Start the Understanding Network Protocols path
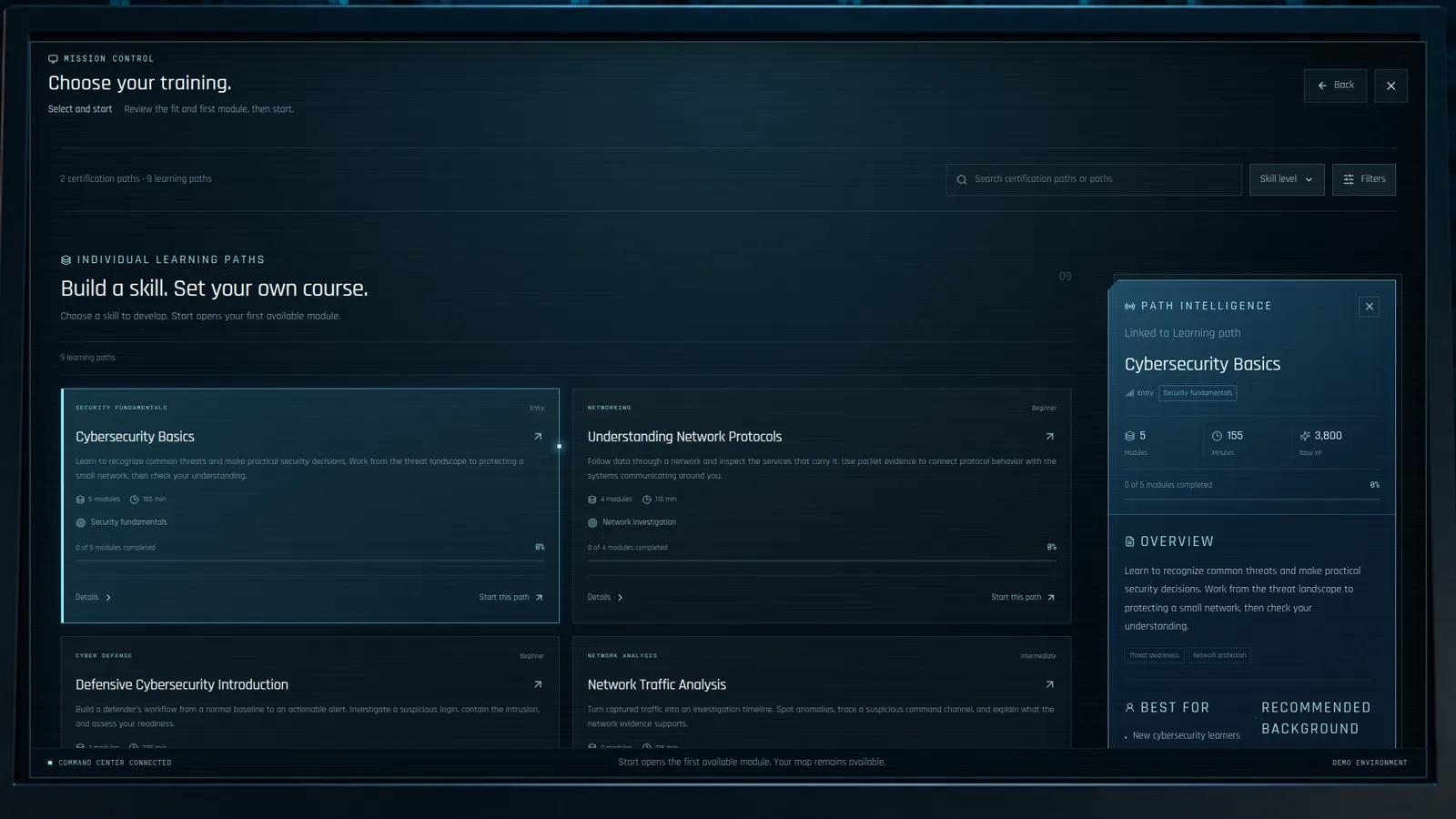Image resolution: width=1456 pixels, height=819 pixels. (1023, 598)
